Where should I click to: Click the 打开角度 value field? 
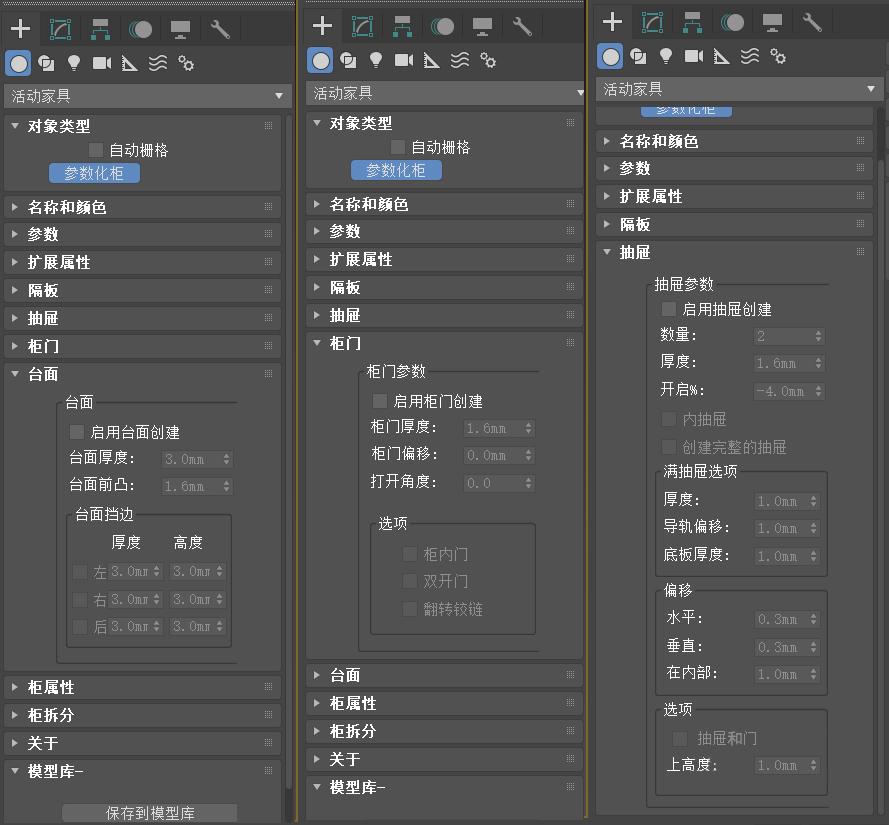pyautogui.click(x=492, y=483)
